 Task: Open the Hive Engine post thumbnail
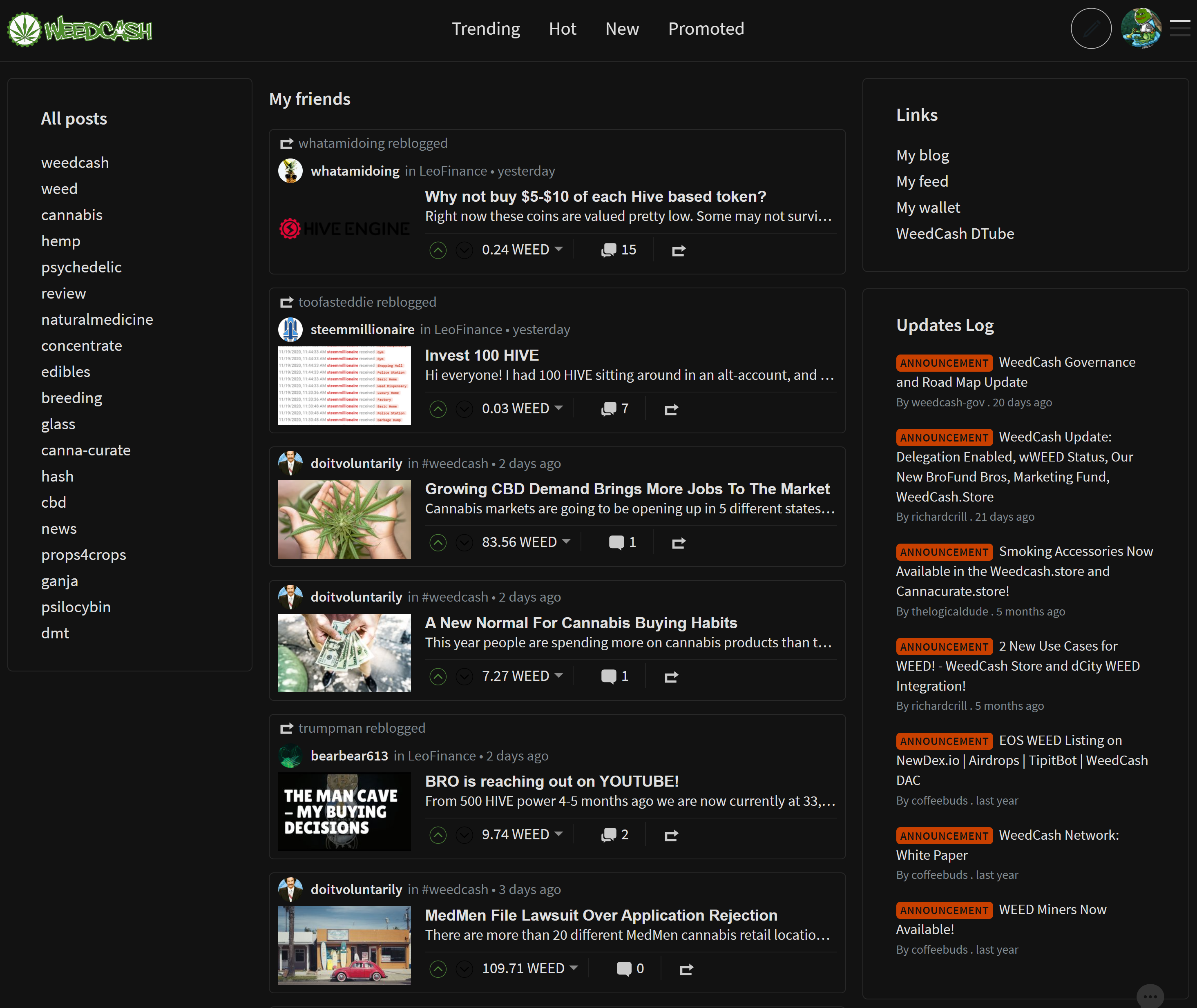pos(344,229)
